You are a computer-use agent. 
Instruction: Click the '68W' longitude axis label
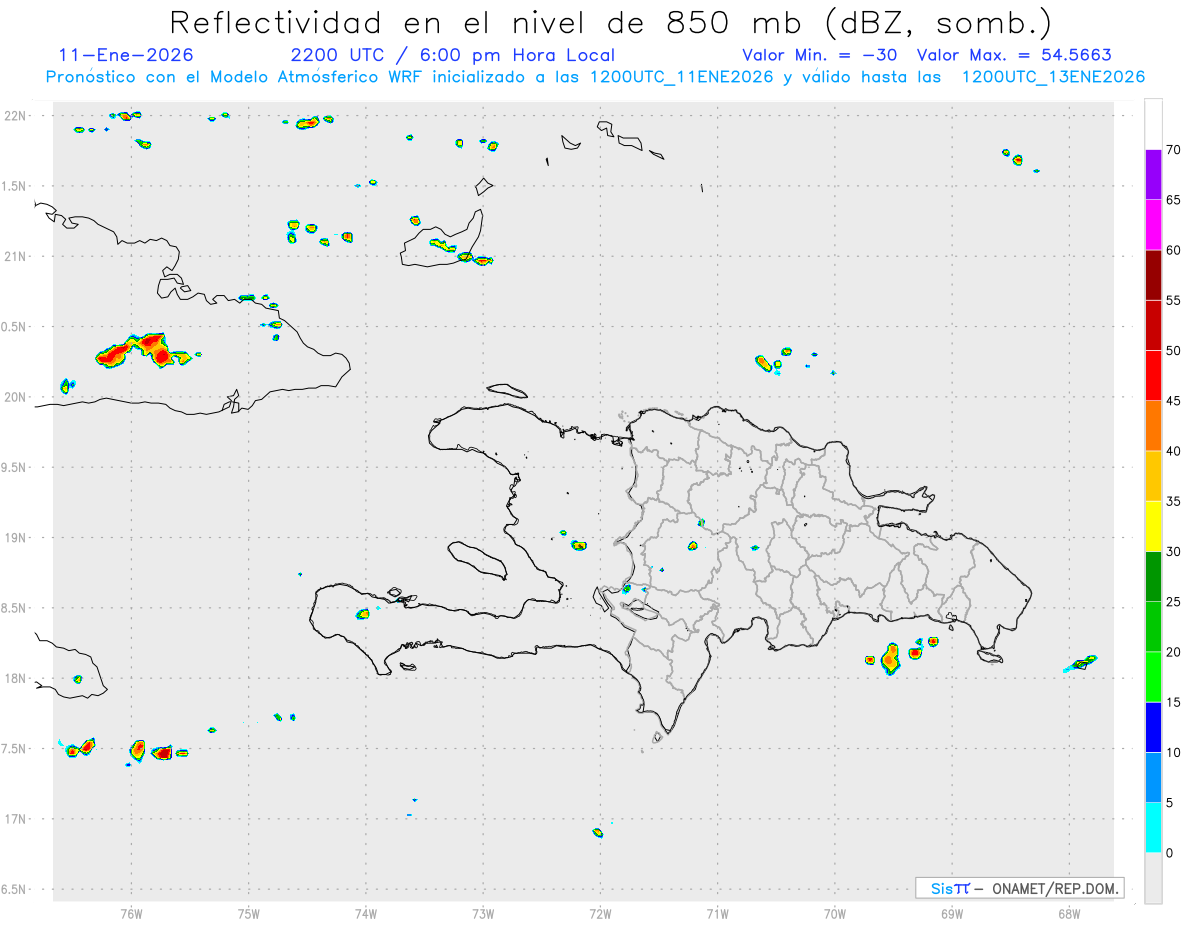[x=1069, y=913]
